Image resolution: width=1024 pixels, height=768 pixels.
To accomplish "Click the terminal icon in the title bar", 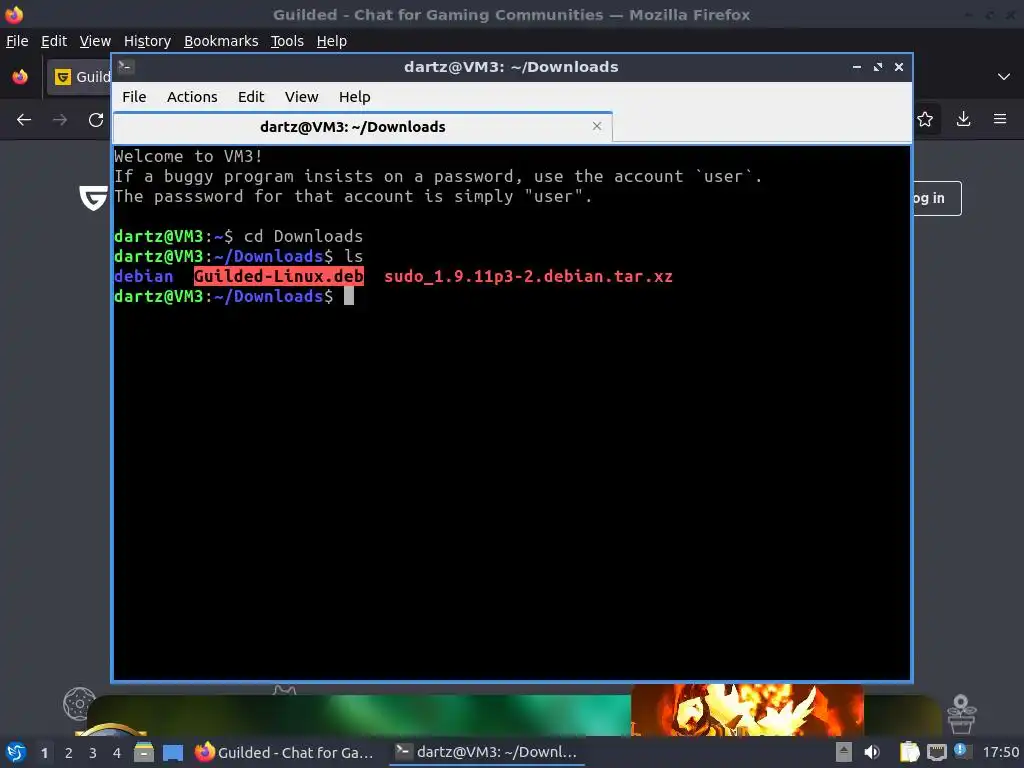I will tap(126, 66).
